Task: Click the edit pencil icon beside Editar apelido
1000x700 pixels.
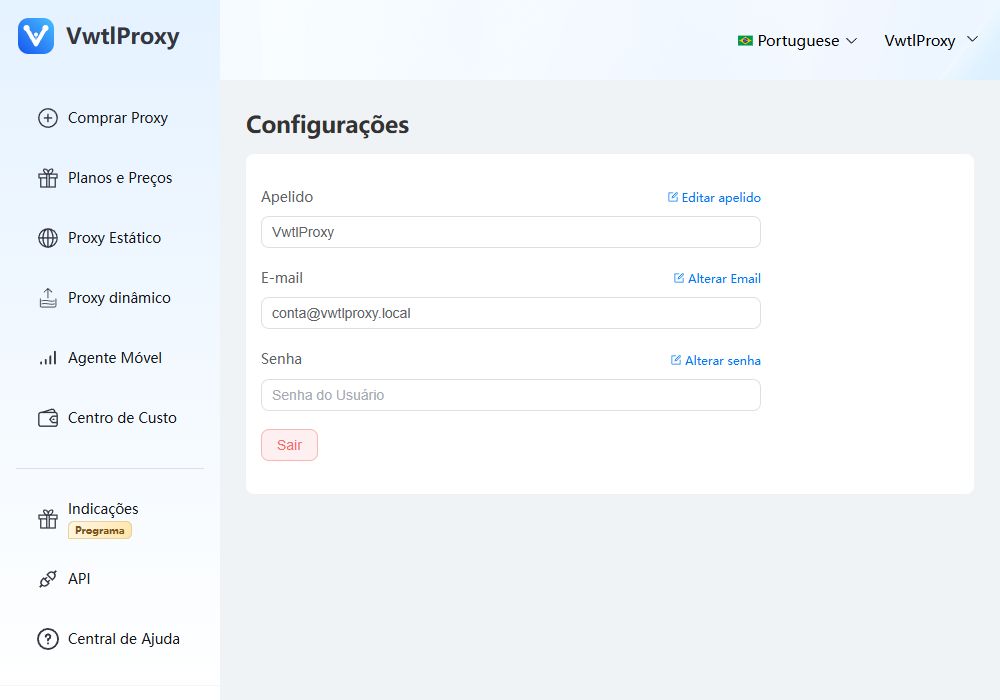Action: (672, 197)
